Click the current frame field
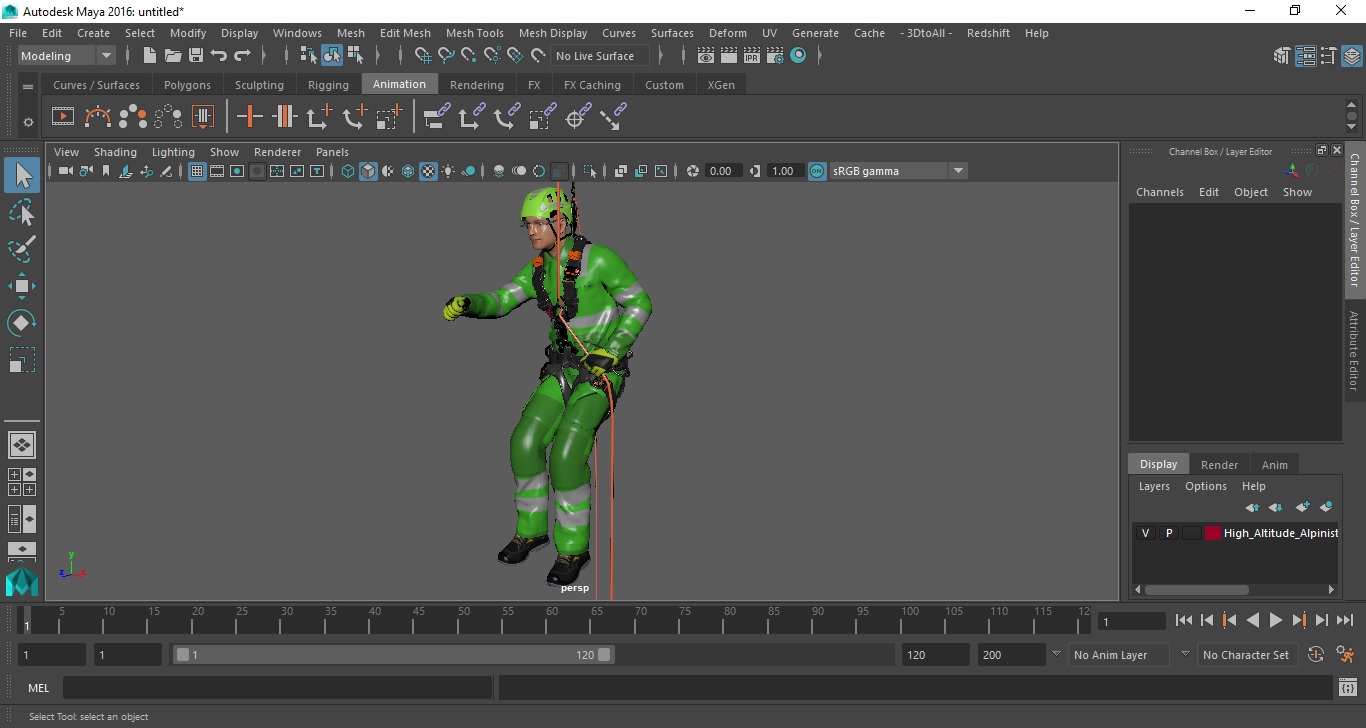Image resolution: width=1366 pixels, height=728 pixels. (x=1131, y=621)
